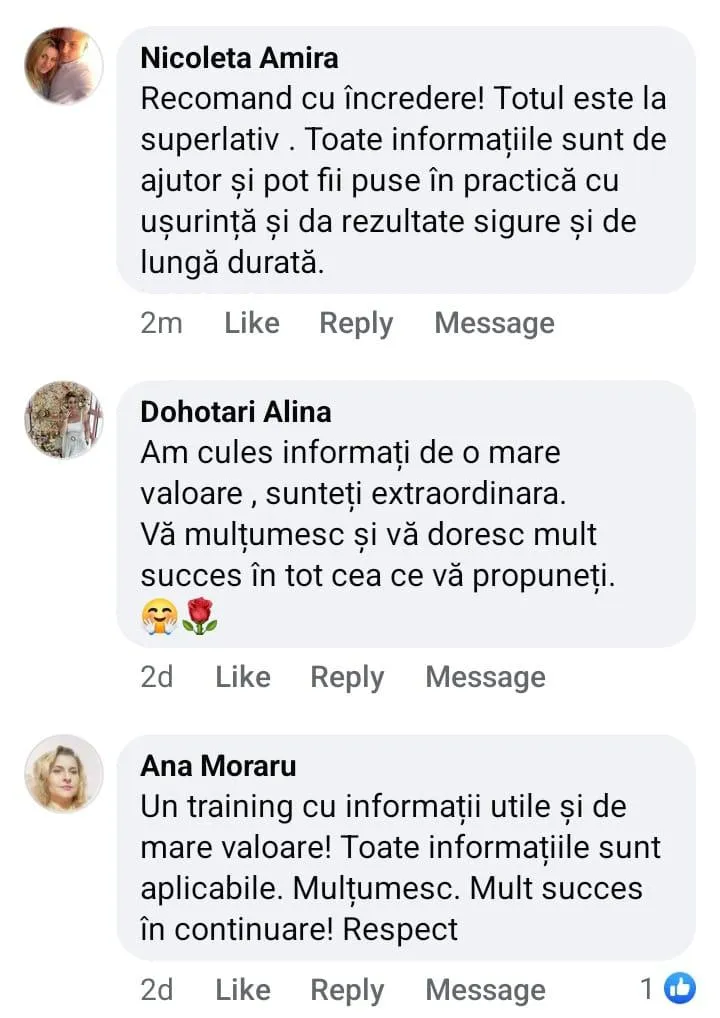720x1018 pixels.
Task: Message Nicoleta Amira from her comment
Action: click(x=494, y=324)
